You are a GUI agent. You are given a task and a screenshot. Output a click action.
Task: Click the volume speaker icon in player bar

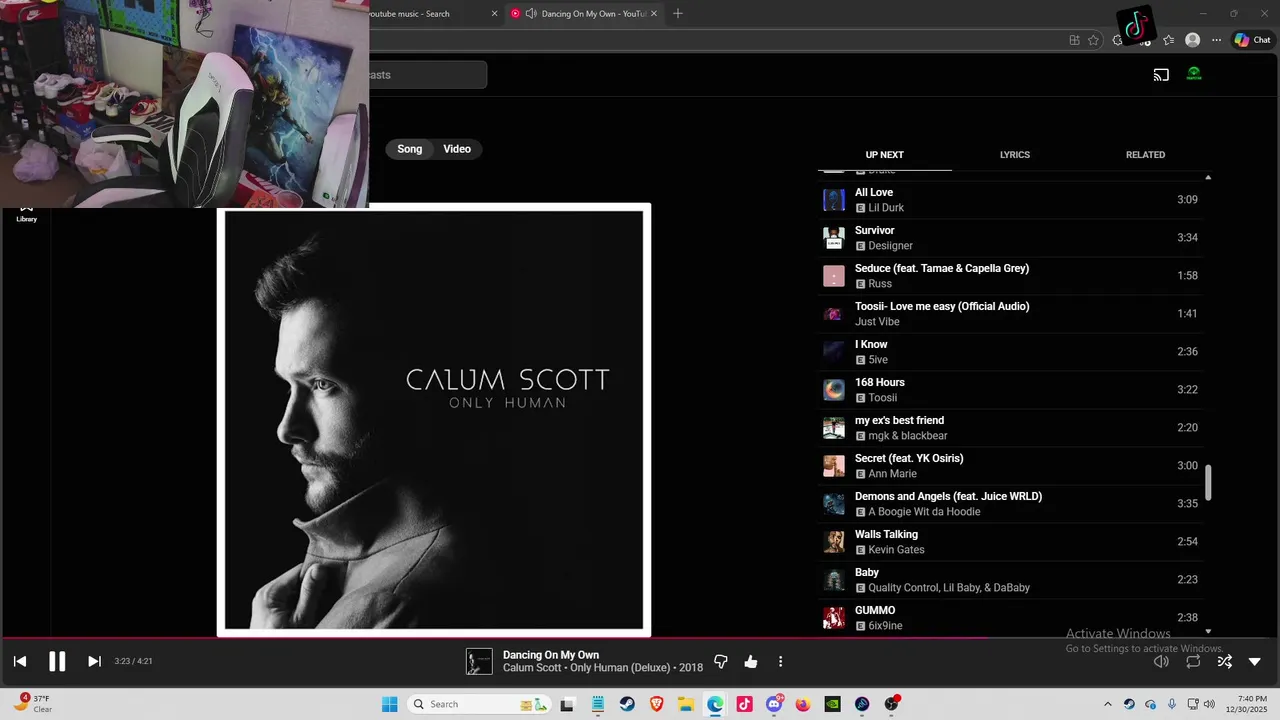[1161, 662]
